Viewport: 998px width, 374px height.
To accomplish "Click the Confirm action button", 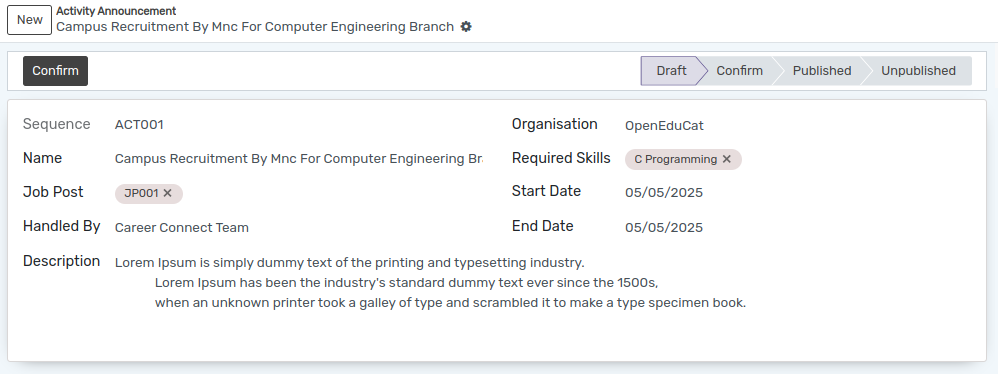I will click(55, 71).
